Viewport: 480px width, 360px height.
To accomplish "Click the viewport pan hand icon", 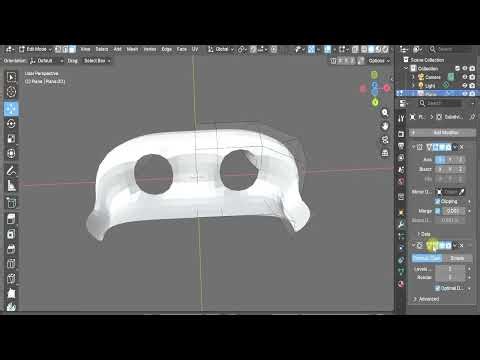I will [385, 126].
